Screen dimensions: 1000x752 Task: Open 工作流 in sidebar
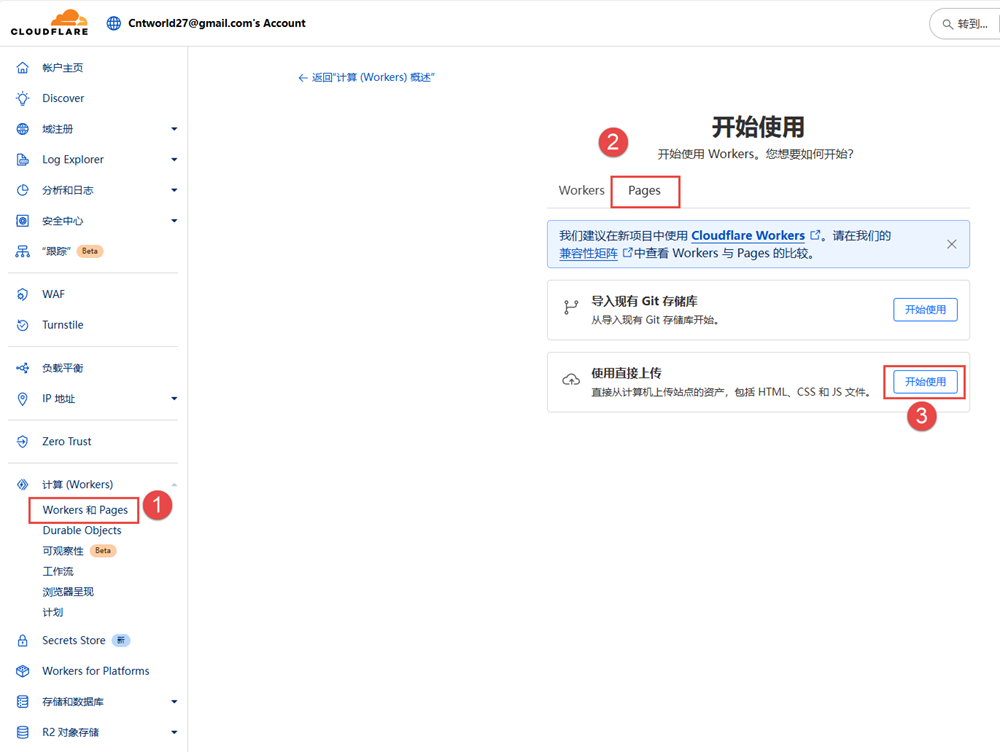click(58, 571)
